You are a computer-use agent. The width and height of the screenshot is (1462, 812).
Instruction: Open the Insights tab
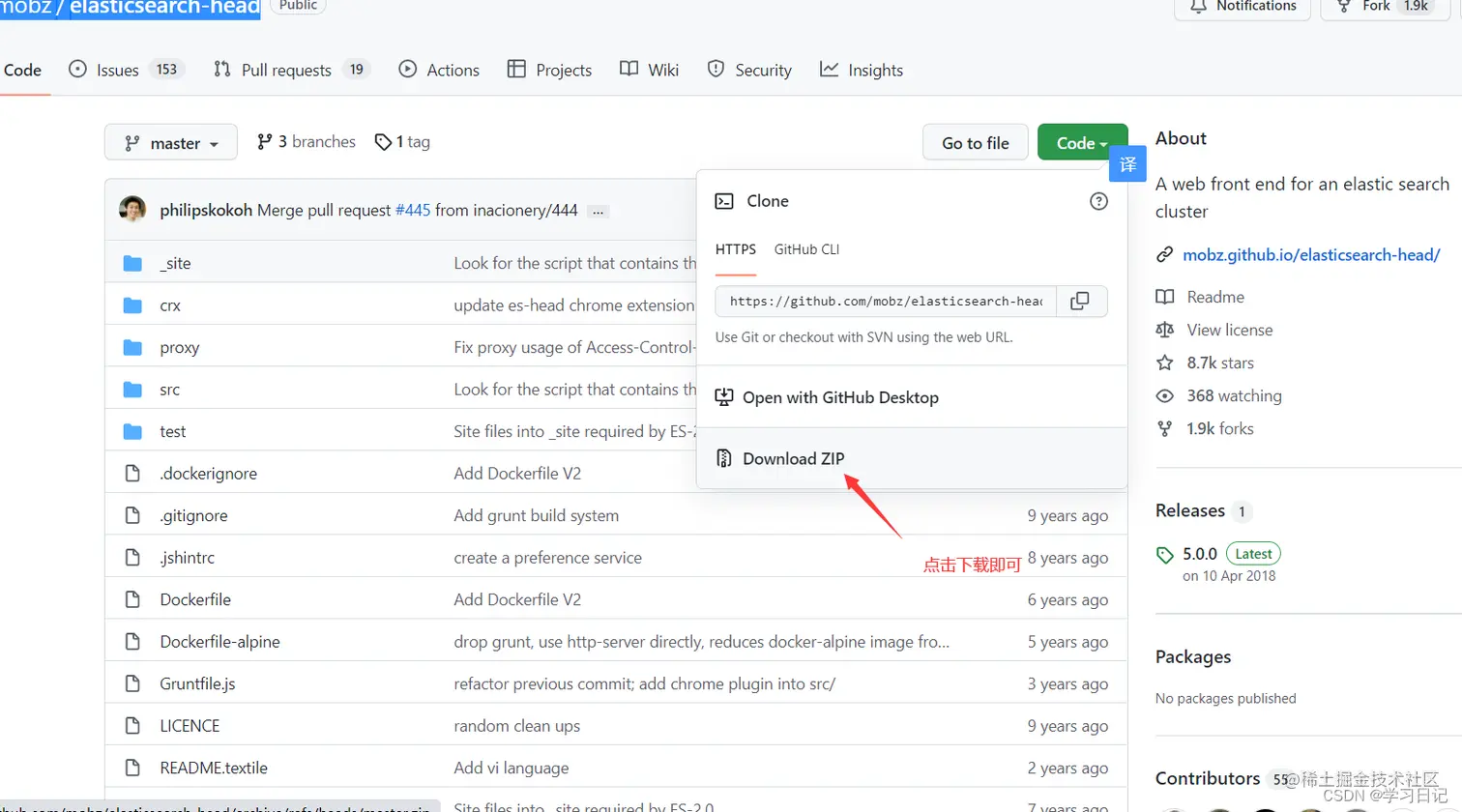862,70
